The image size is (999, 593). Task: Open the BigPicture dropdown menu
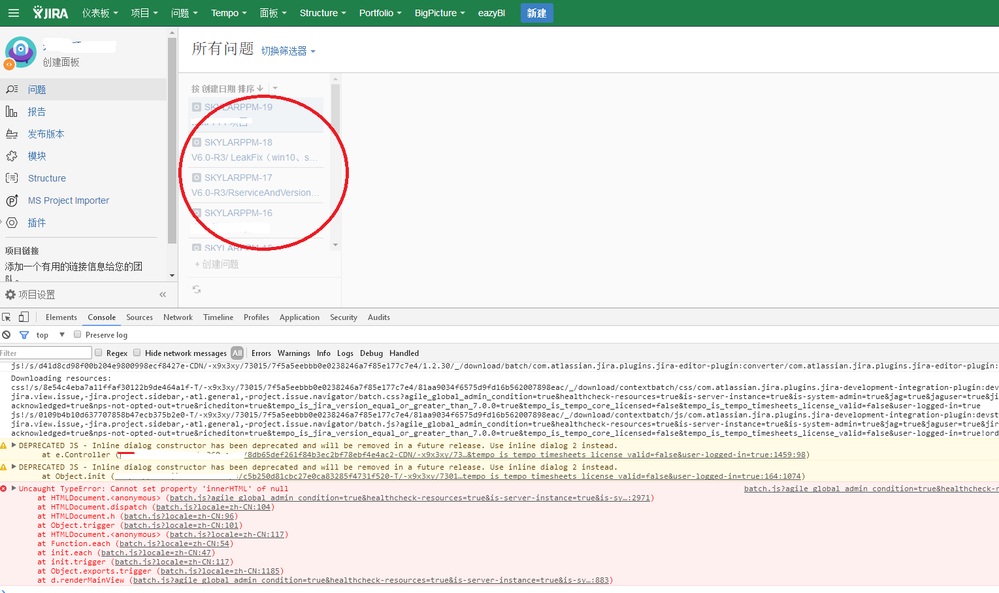440,13
